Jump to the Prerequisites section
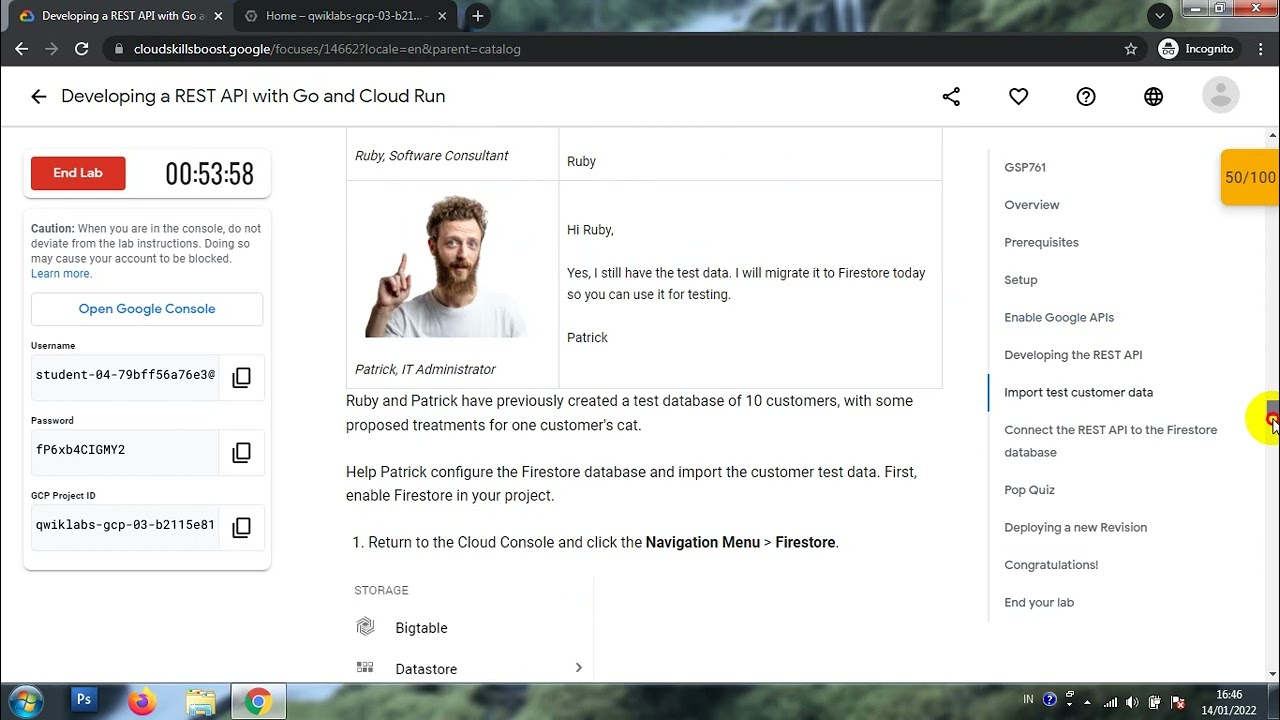The image size is (1280, 720). click(x=1041, y=243)
